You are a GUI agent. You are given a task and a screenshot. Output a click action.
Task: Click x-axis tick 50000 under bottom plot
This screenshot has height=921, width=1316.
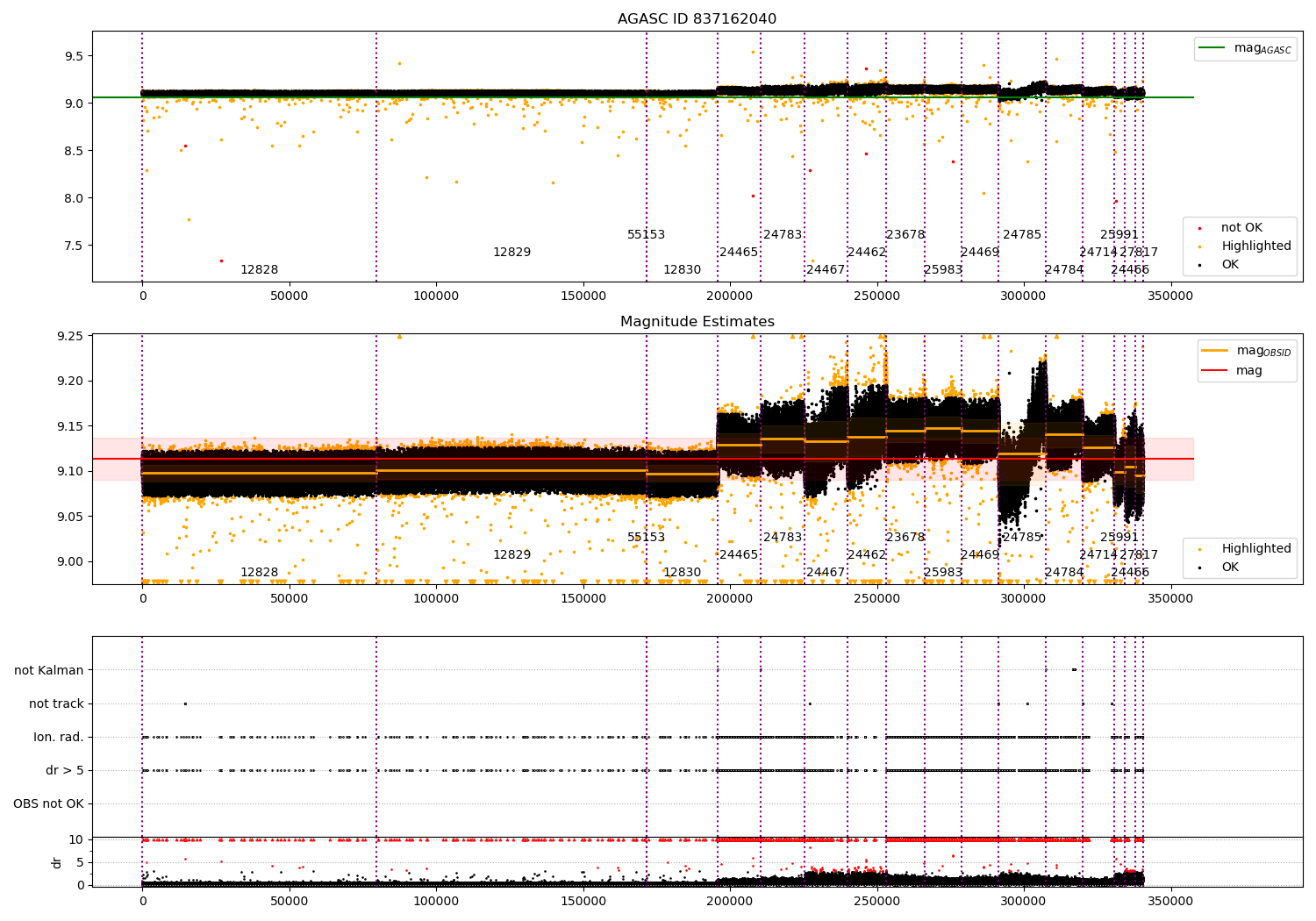290,902
